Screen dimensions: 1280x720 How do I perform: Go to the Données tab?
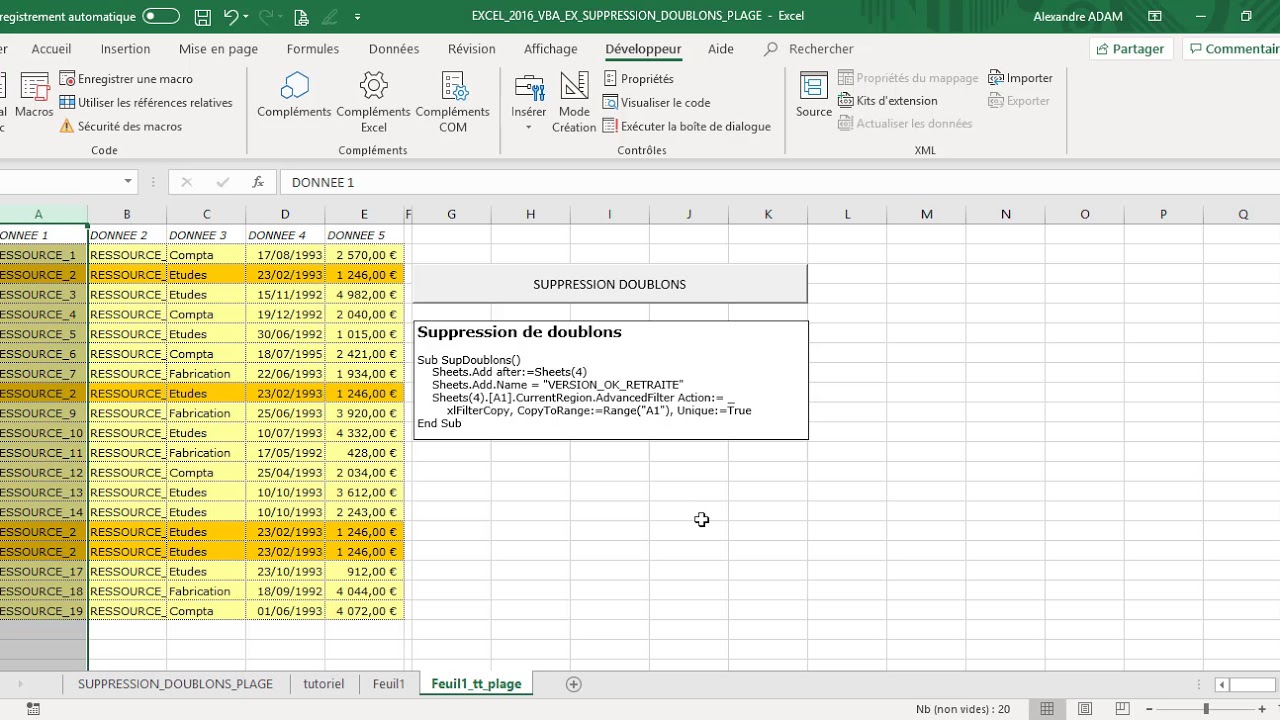click(394, 49)
